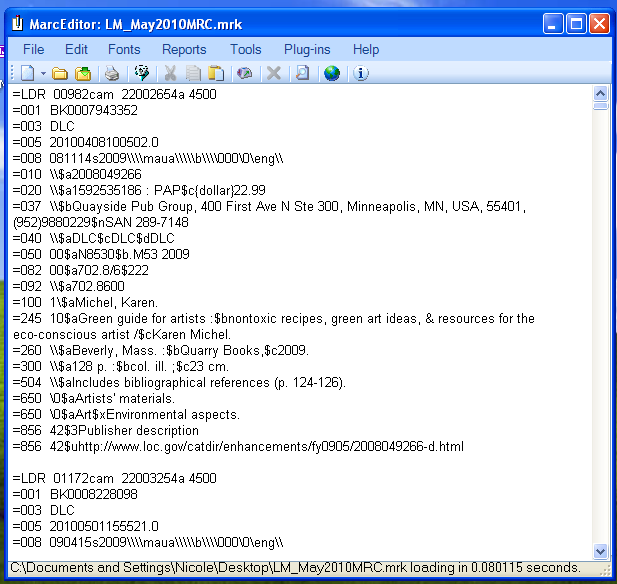This screenshot has width=617, height=584.
Task: Open the Tools menu
Action: click(x=245, y=49)
